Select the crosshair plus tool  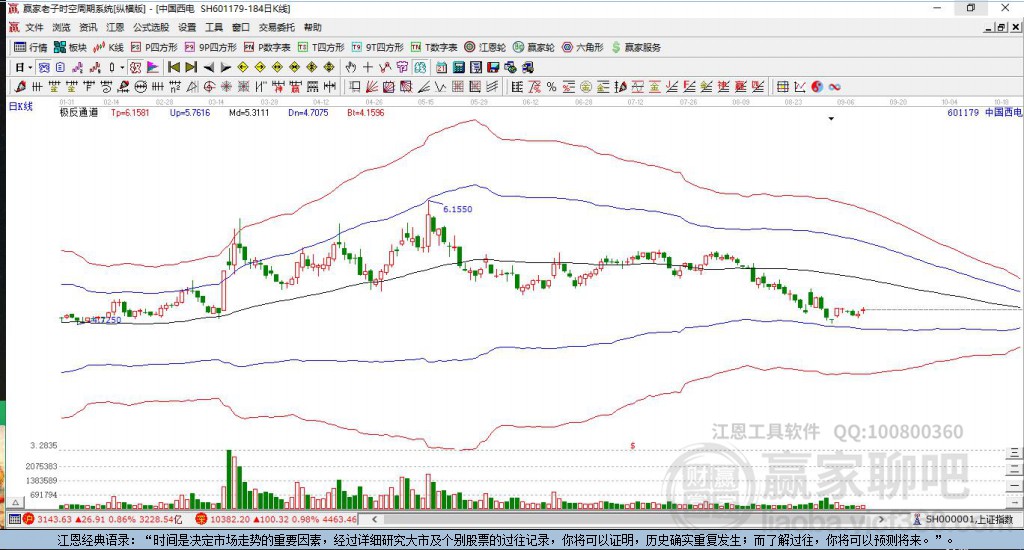[x=368, y=67]
